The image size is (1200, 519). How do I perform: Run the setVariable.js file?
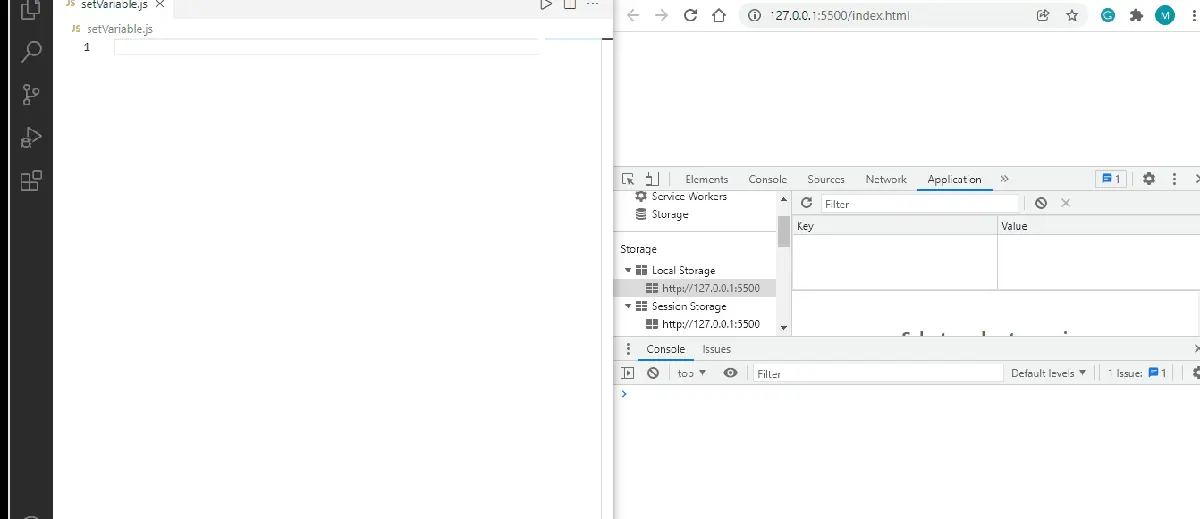click(x=546, y=5)
